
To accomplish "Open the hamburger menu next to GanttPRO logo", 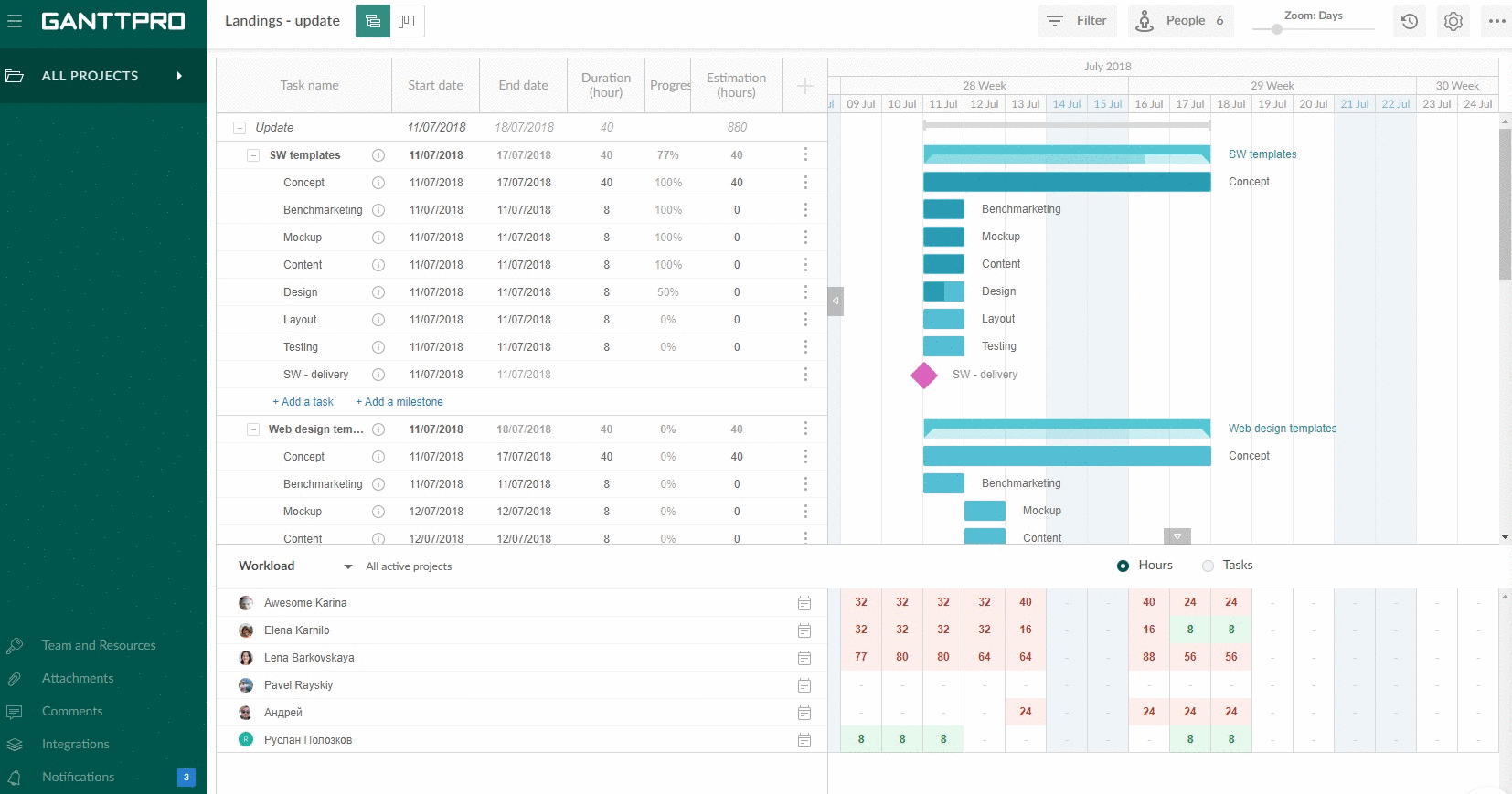I will pos(15,21).
